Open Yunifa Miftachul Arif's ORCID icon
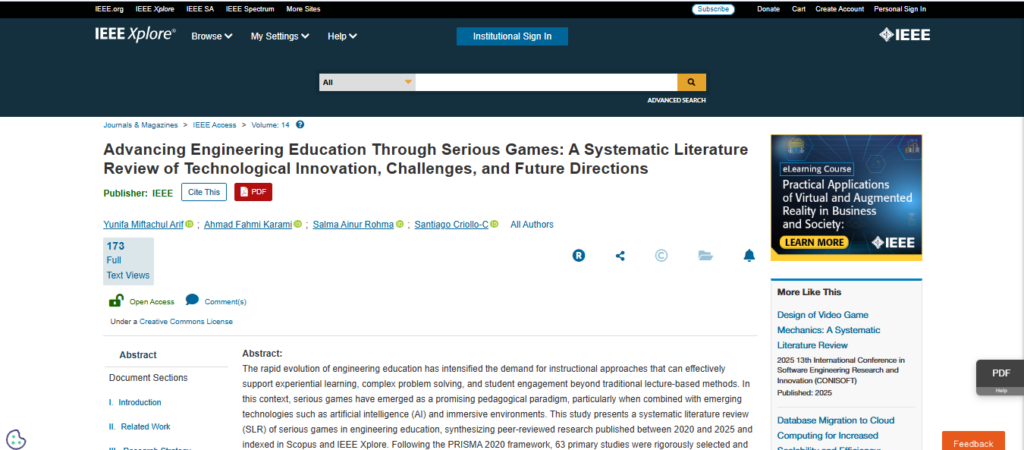This screenshot has width=1024, height=450. pyautogui.click(x=189, y=224)
